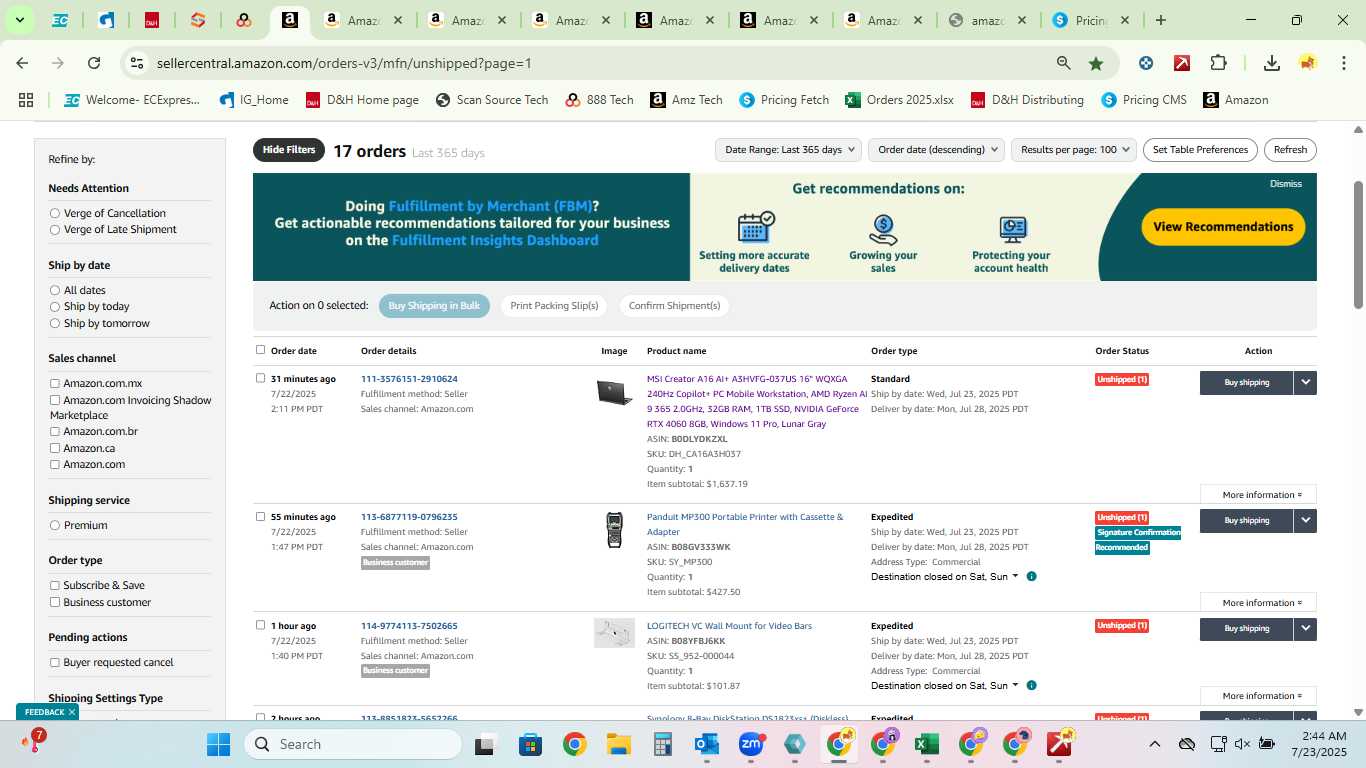This screenshot has width=1366, height=768.
Task: Click View Recommendations button
Action: pyautogui.click(x=1223, y=227)
